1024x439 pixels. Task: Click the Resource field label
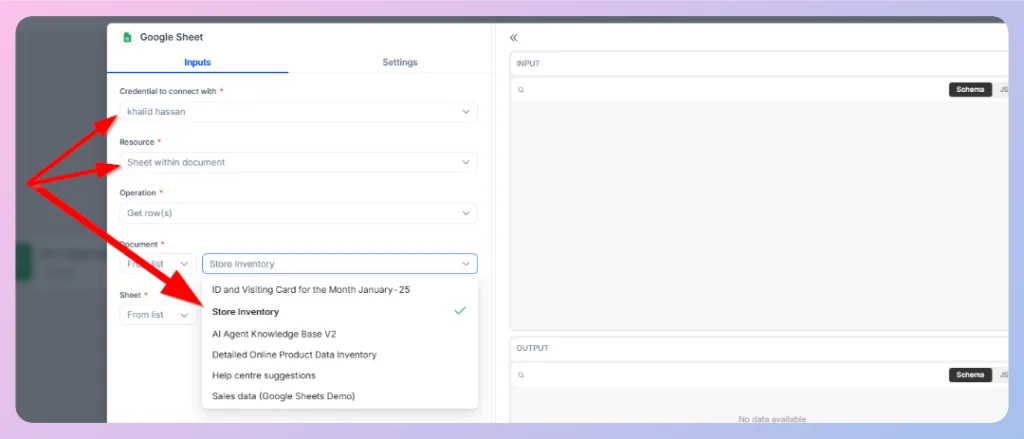[136, 142]
